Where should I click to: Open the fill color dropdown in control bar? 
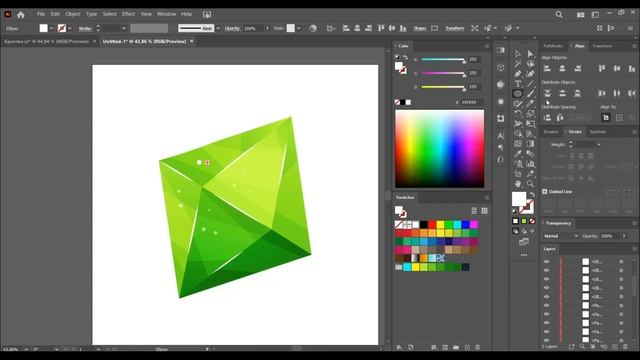tap(51, 28)
